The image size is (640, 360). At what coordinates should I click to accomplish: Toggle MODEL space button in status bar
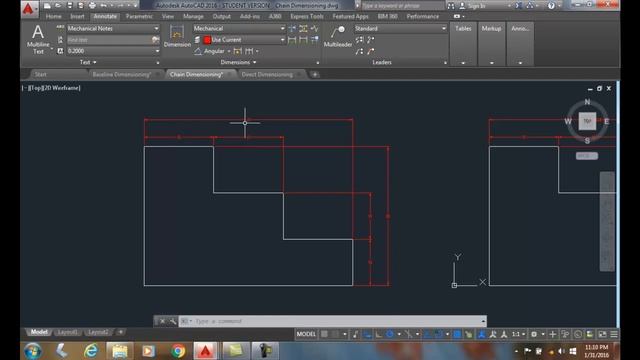coord(306,334)
